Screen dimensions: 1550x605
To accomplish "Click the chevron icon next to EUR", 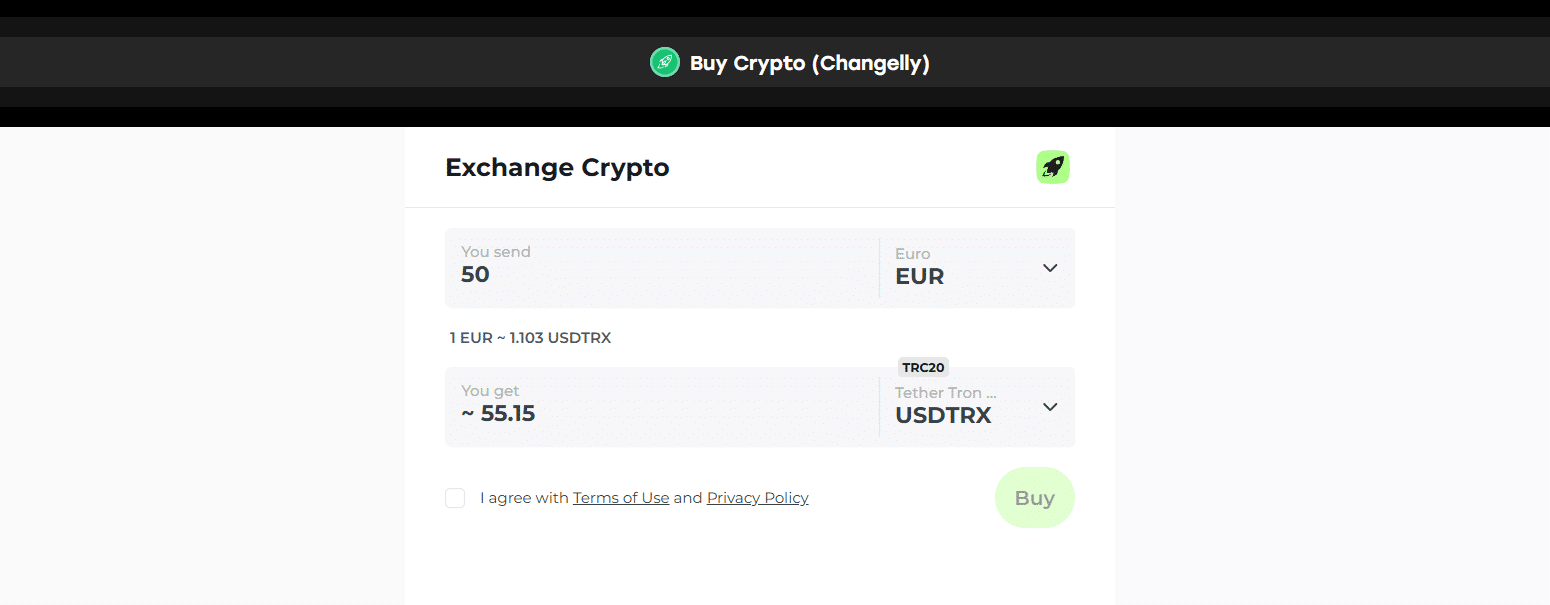I will 1050,268.
